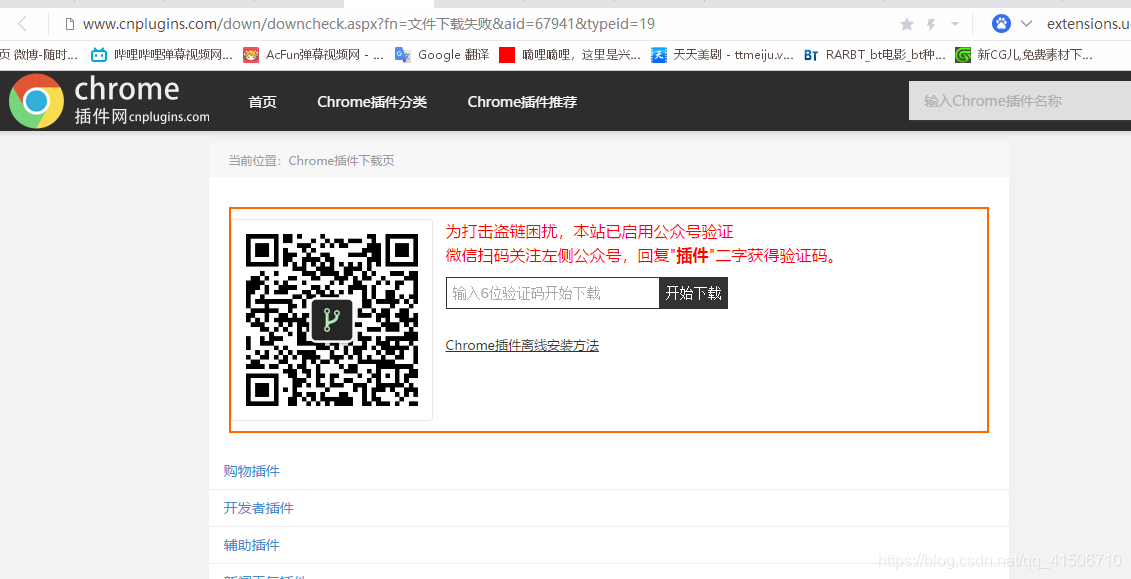1131x579 pixels.
Task: Go to 首页 in site navigation
Action: pyautogui.click(x=263, y=102)
